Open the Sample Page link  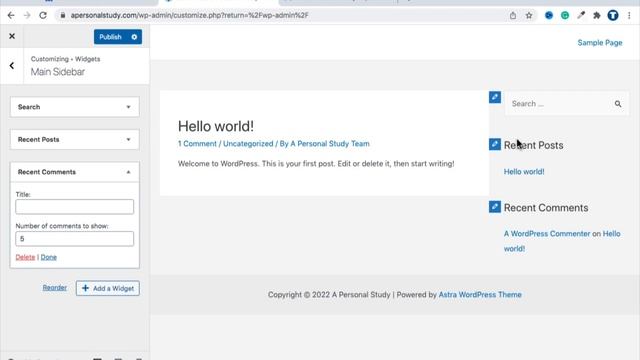click(x=600, y=42)
